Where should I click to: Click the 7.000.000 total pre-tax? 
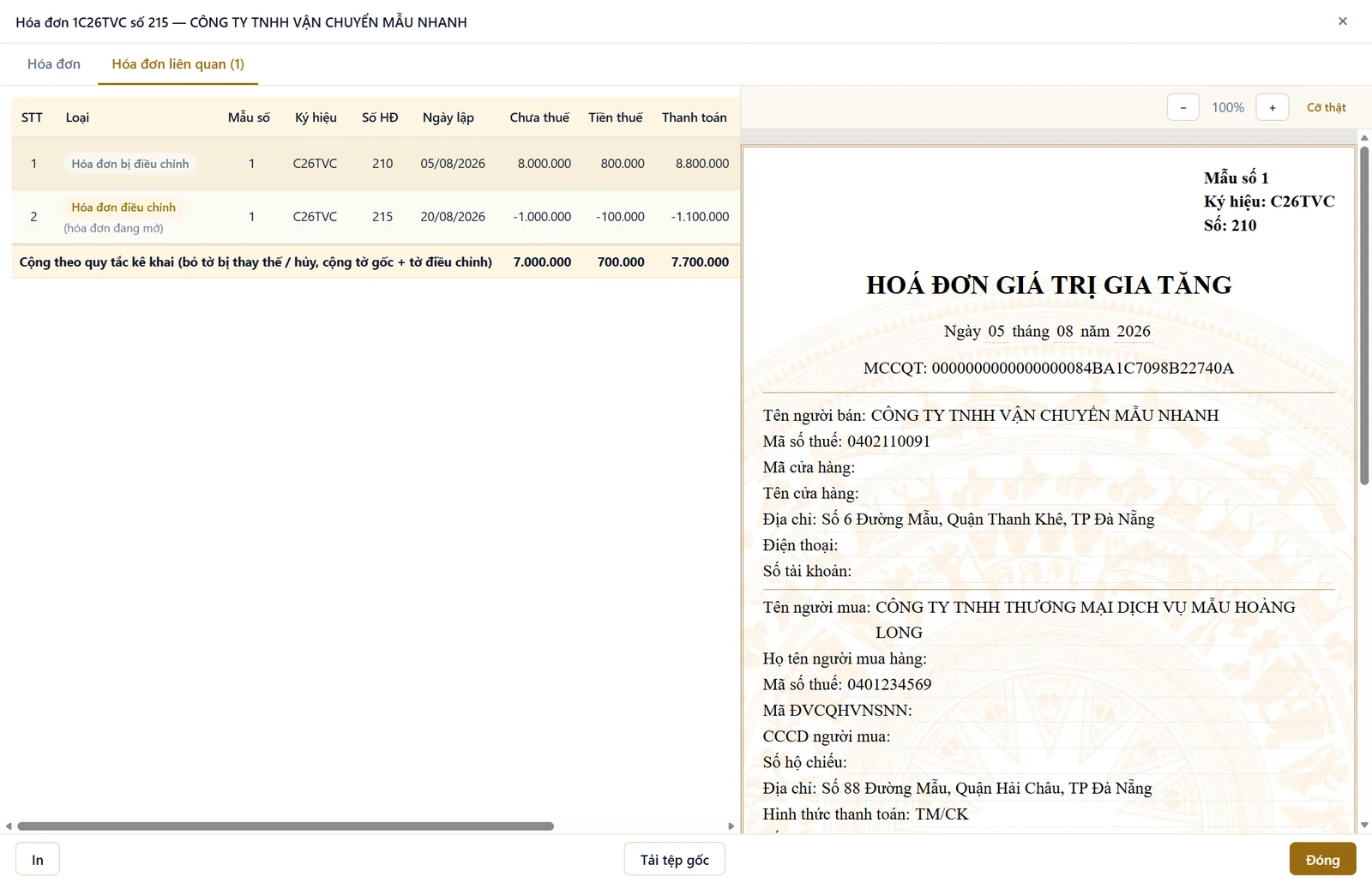542,262
